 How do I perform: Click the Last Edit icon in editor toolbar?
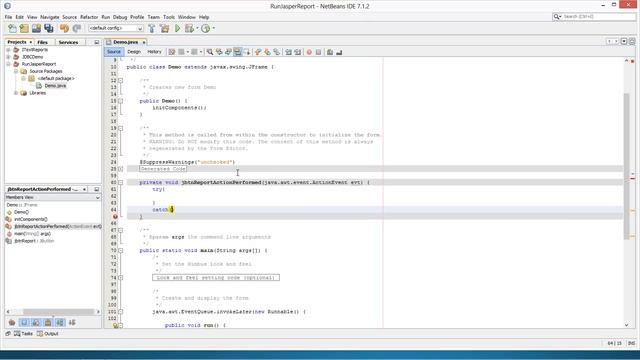(172, 52)
